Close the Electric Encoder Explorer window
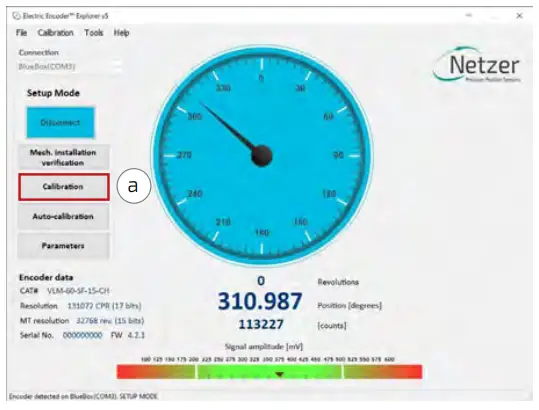The width and height of the screenshot is (539, 410). [x=519, y=16]
